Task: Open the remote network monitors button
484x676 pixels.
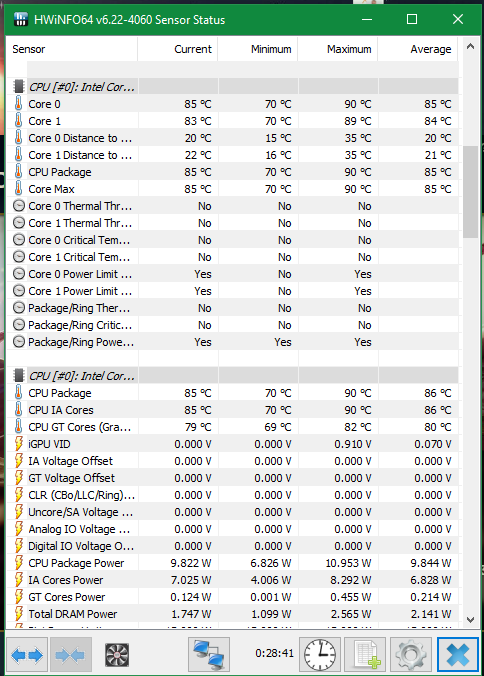Action: pyautogui.click(x=209, y=654)
